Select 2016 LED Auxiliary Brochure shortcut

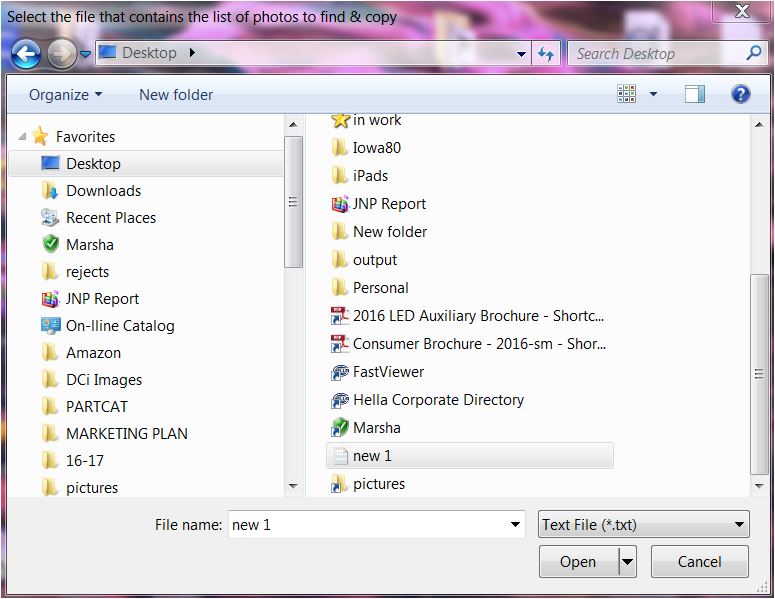coord(468,316)
